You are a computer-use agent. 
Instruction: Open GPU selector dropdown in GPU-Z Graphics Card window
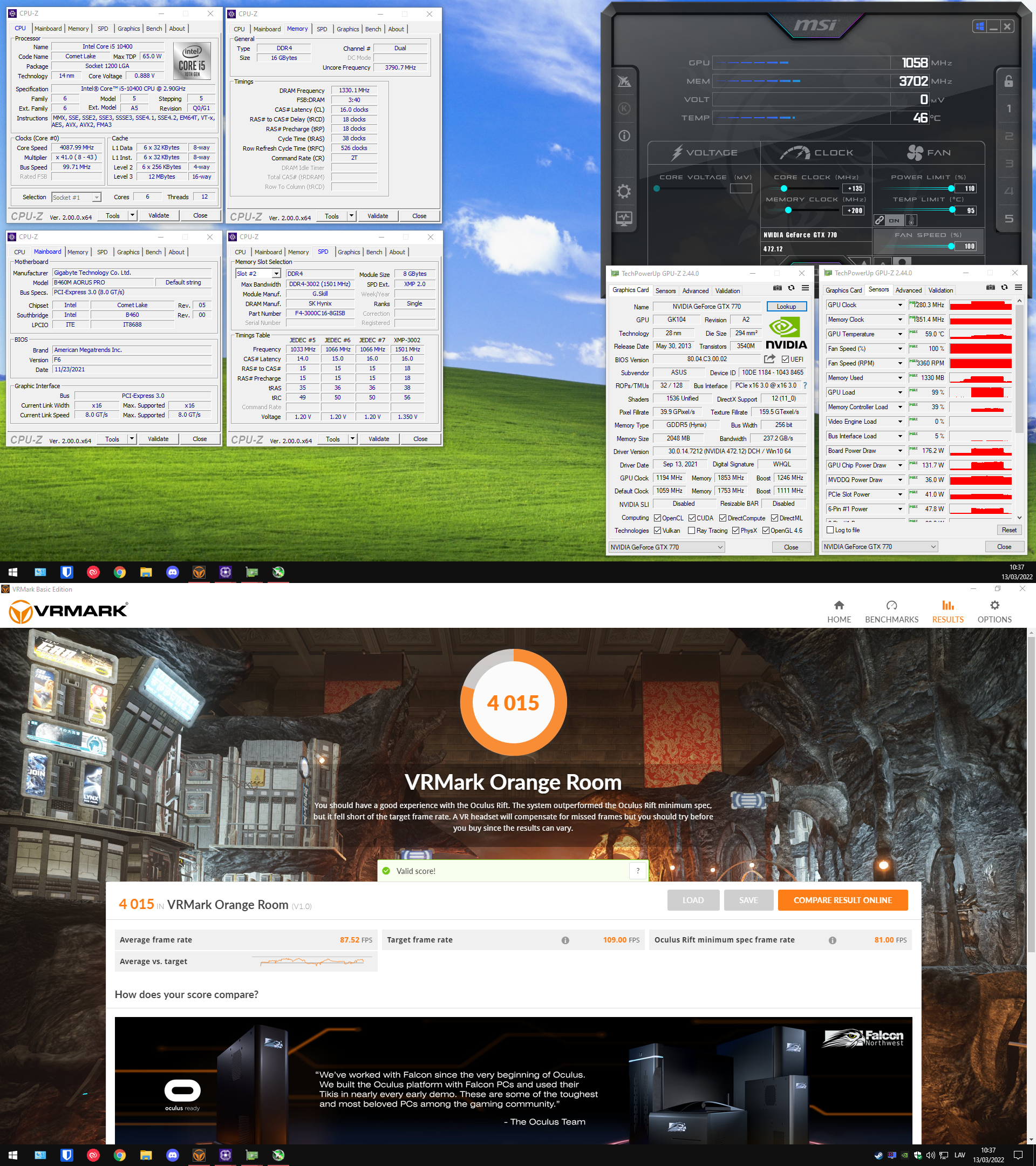tap(666, 547)
